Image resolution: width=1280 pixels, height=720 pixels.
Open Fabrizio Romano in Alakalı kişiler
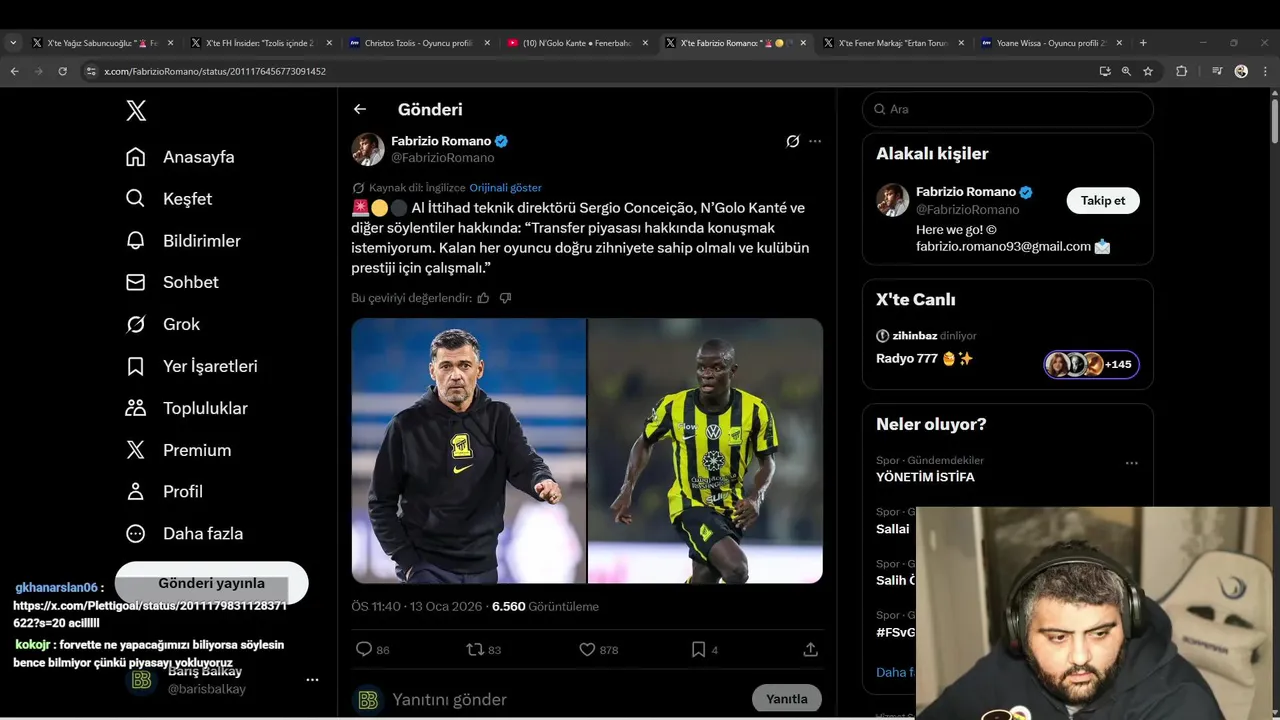click(966, 192)
